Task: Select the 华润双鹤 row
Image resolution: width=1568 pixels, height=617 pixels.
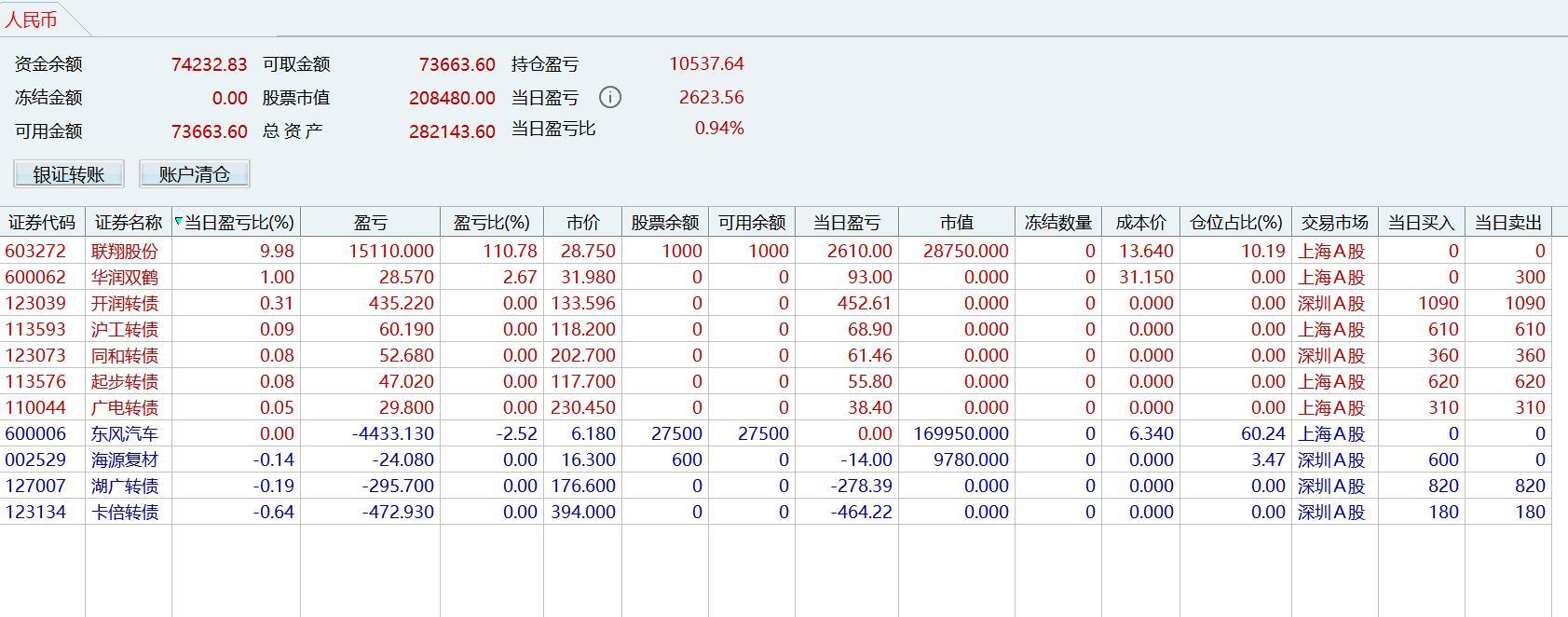Action: coord(775,277)
